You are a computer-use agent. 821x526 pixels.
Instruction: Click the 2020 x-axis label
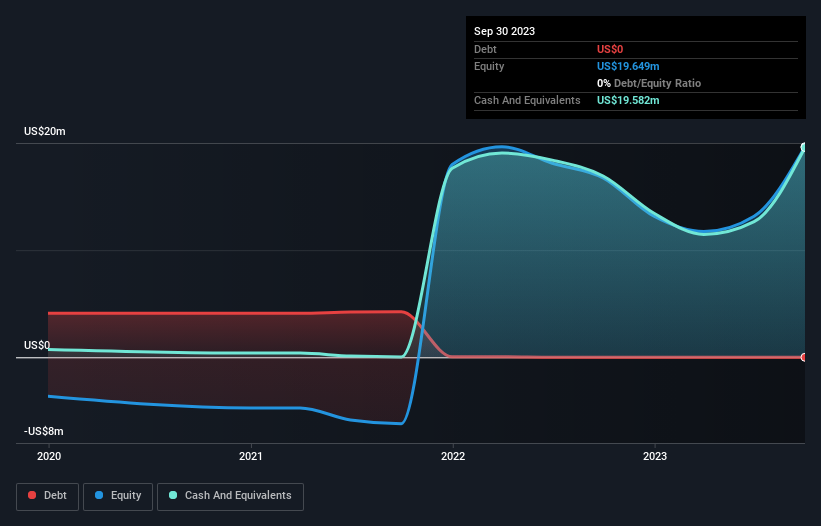point(49,456)
